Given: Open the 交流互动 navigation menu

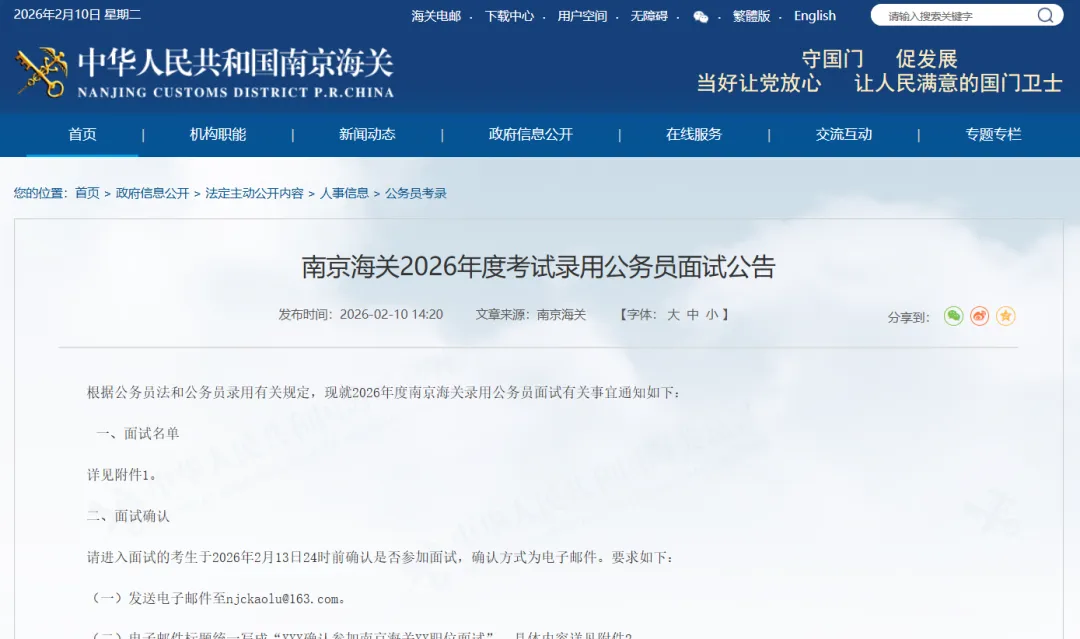Looking at the screenshot, I should coord(844,134).
